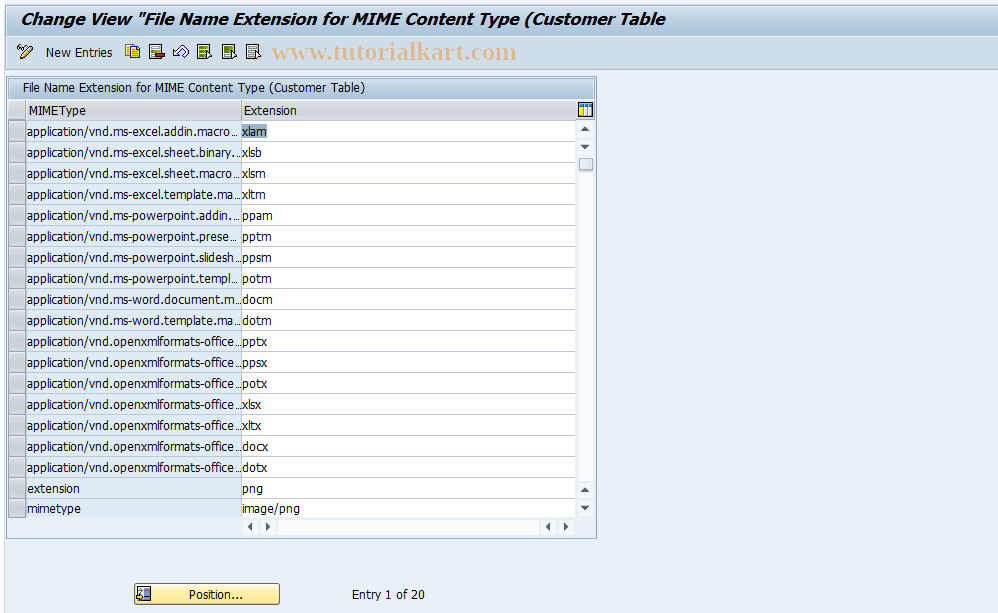Click the xlsb extension field

(408, 152)
